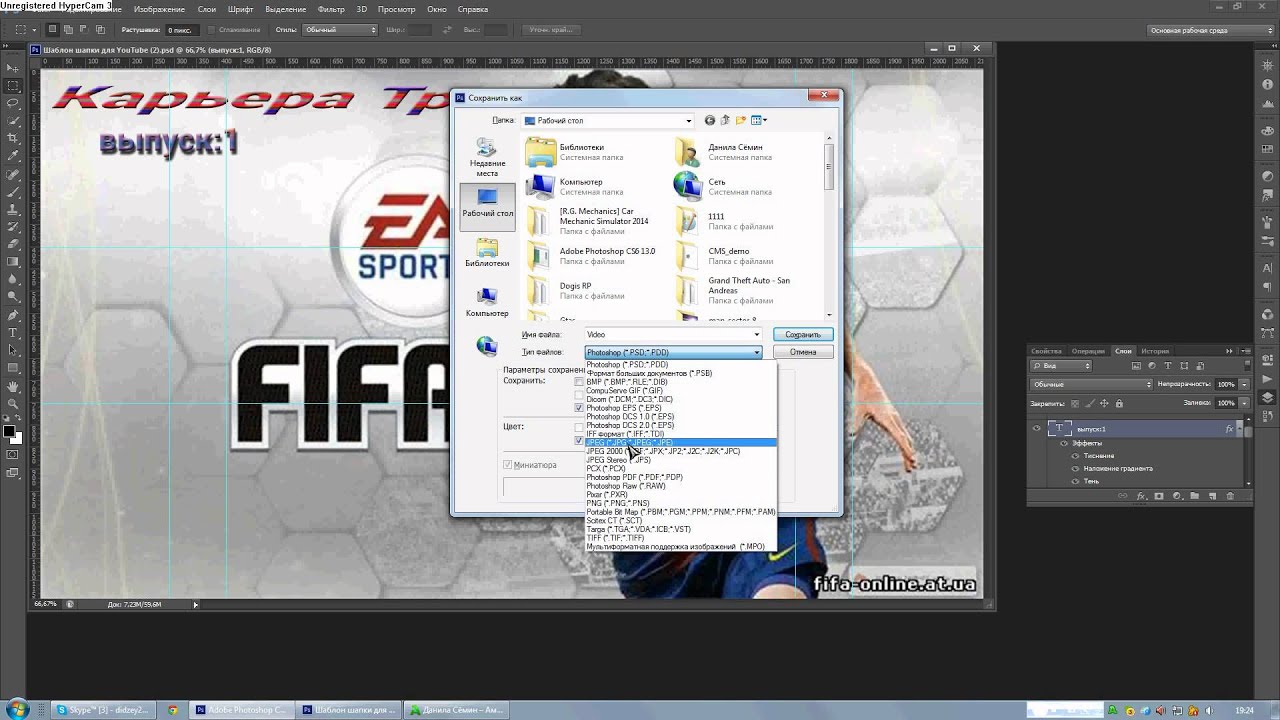This screenshot has height=720, width=1280.
Task: Collapse the Тип файлов dropdown
Action: coord(756,352)
